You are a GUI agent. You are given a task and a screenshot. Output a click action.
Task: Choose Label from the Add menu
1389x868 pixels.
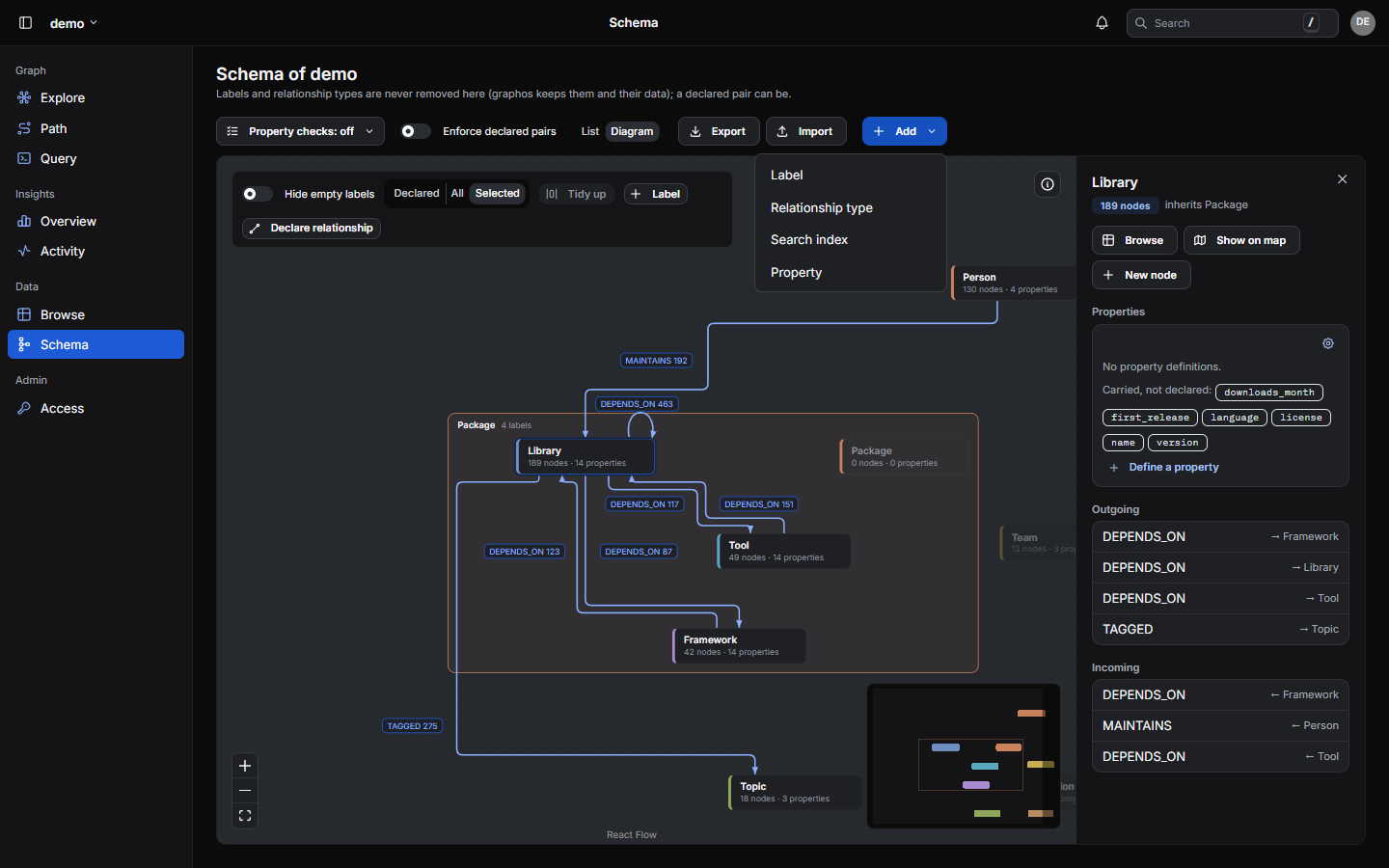pyautogui.click(x=850, y=175)
